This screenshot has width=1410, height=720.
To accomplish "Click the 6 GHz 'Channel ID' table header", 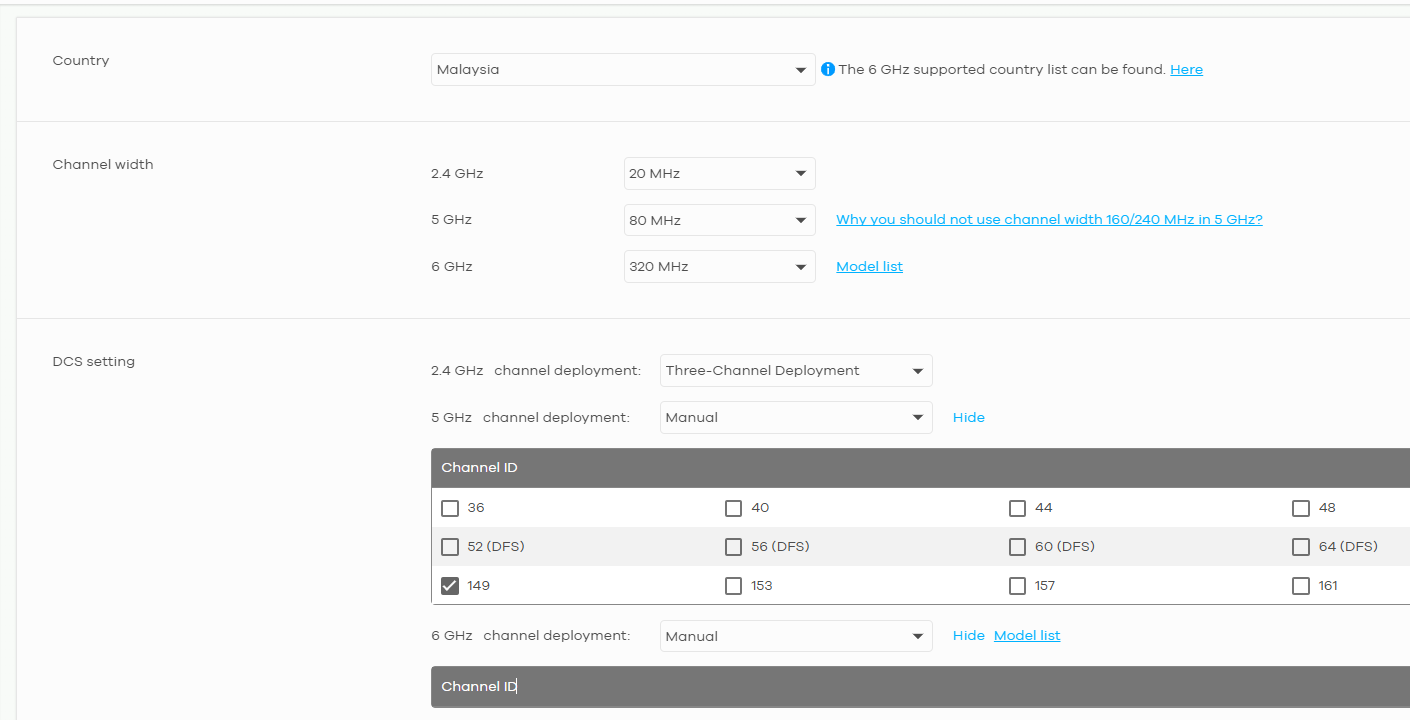I will click(920, 687).
